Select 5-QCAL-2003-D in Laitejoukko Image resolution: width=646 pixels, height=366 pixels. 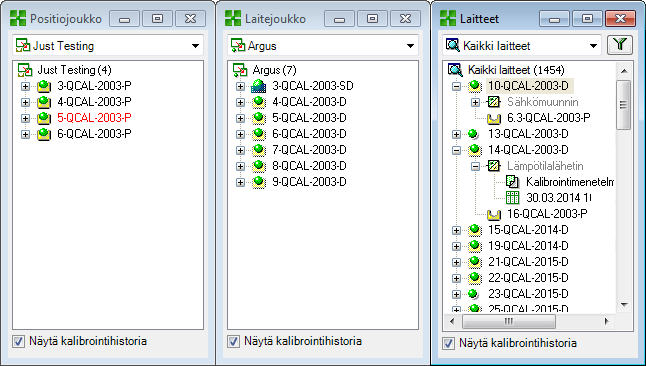point(309,118)
